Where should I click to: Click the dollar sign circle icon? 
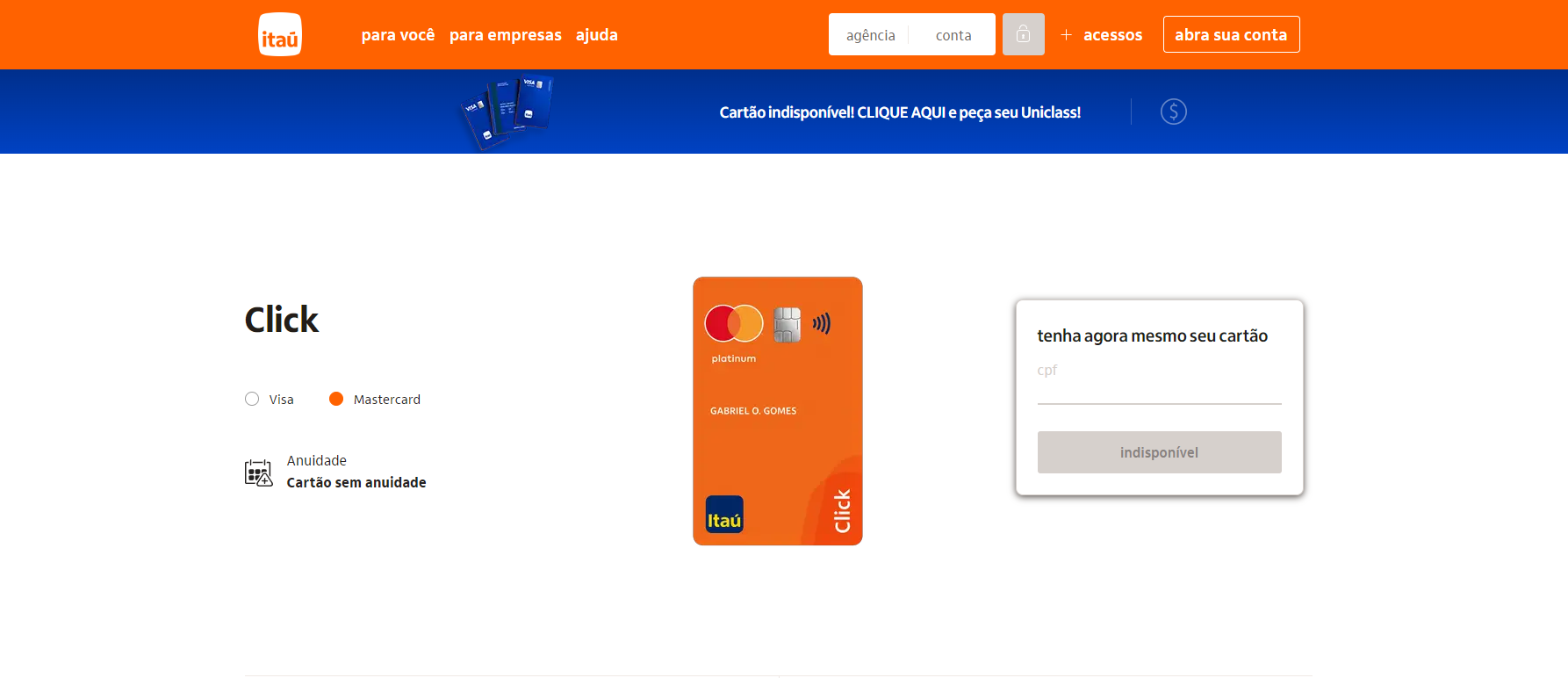click(1174, 112)
